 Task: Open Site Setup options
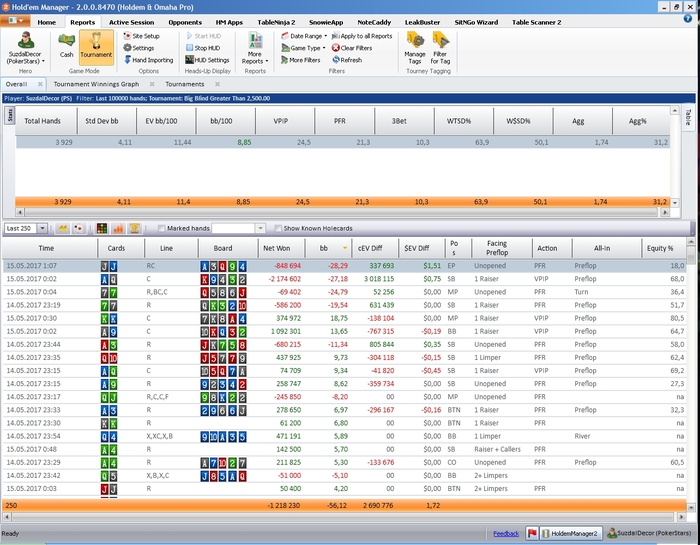[x=141, y=36]
